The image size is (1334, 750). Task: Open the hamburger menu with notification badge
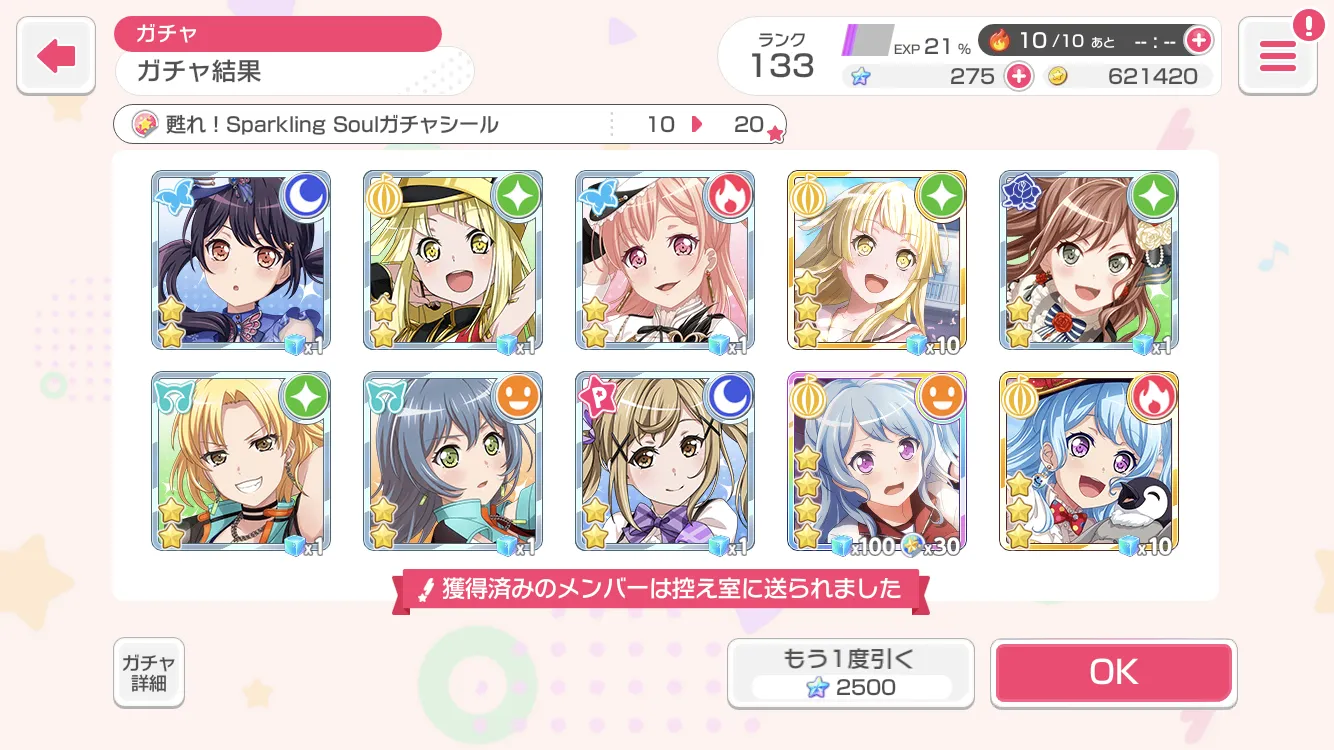point(1277,57)
